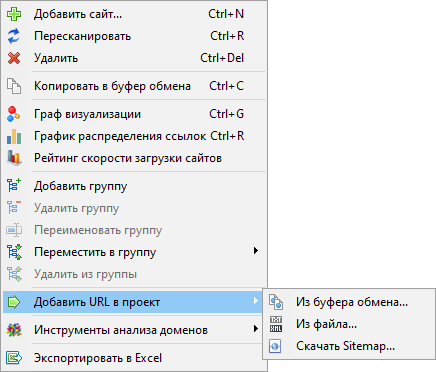436x372 pixels.
Task: Open Граф визуализации
Action: [133, 114]
